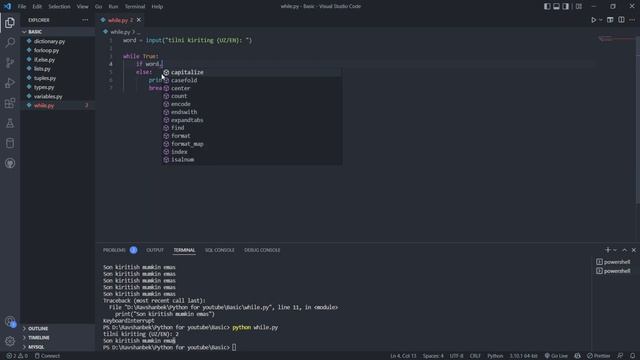Screen dimensions: 640x360
Task: Click the errors and warnings status item
Action: [17, 356]
